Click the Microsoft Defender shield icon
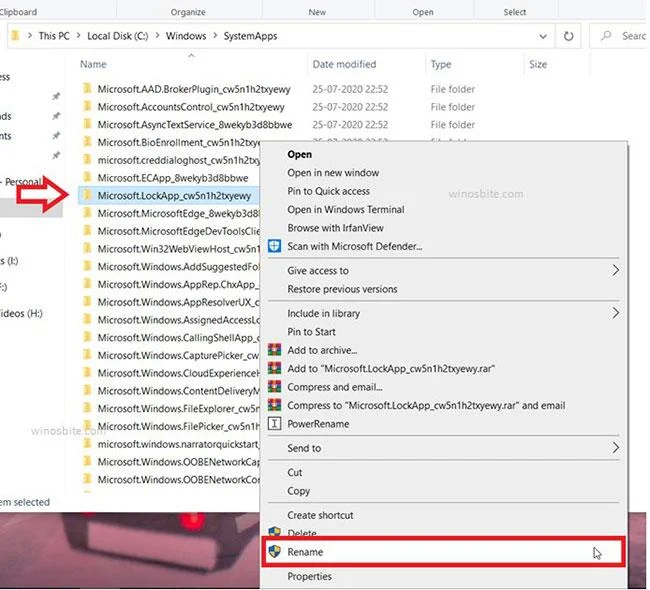Viewport: 650px width, 590px height. coord(274,246)
